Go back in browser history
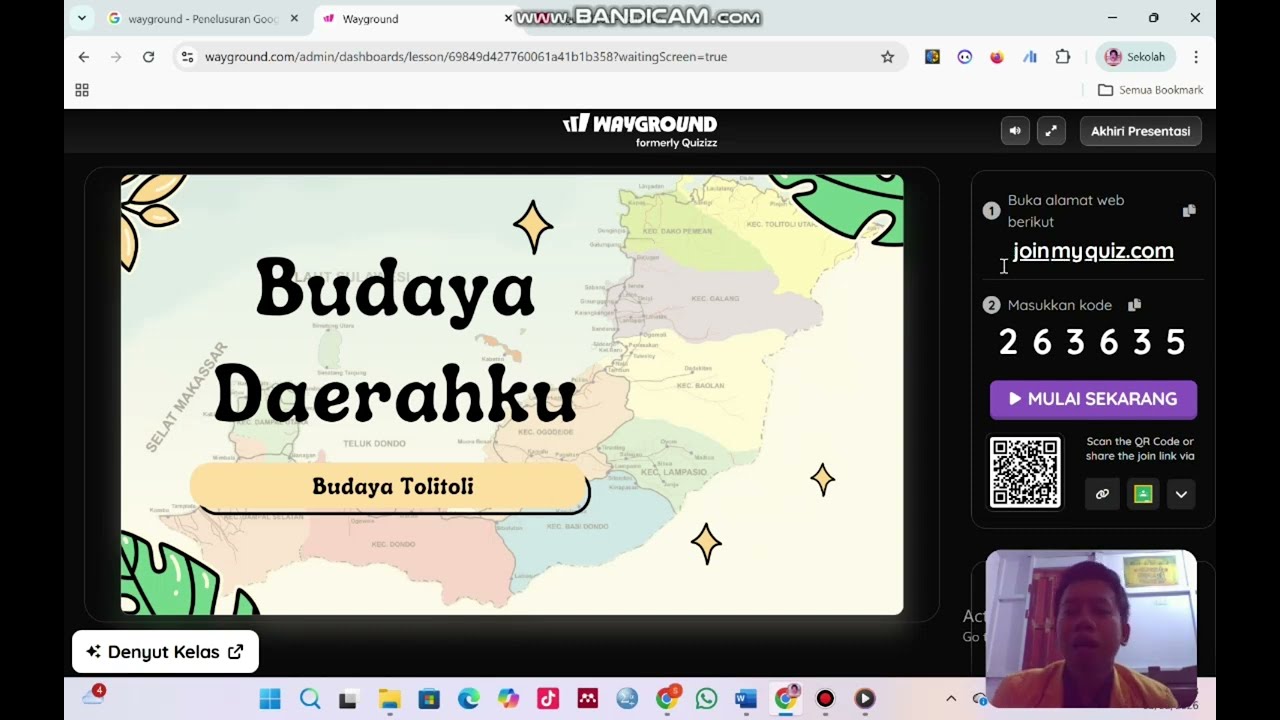Screen dimensions: 1280x720 pos(84,57)
